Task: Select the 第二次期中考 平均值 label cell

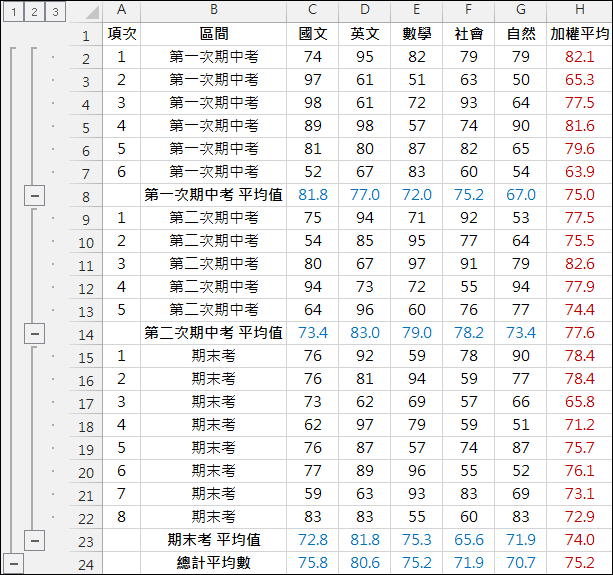Action: point(213,333)
